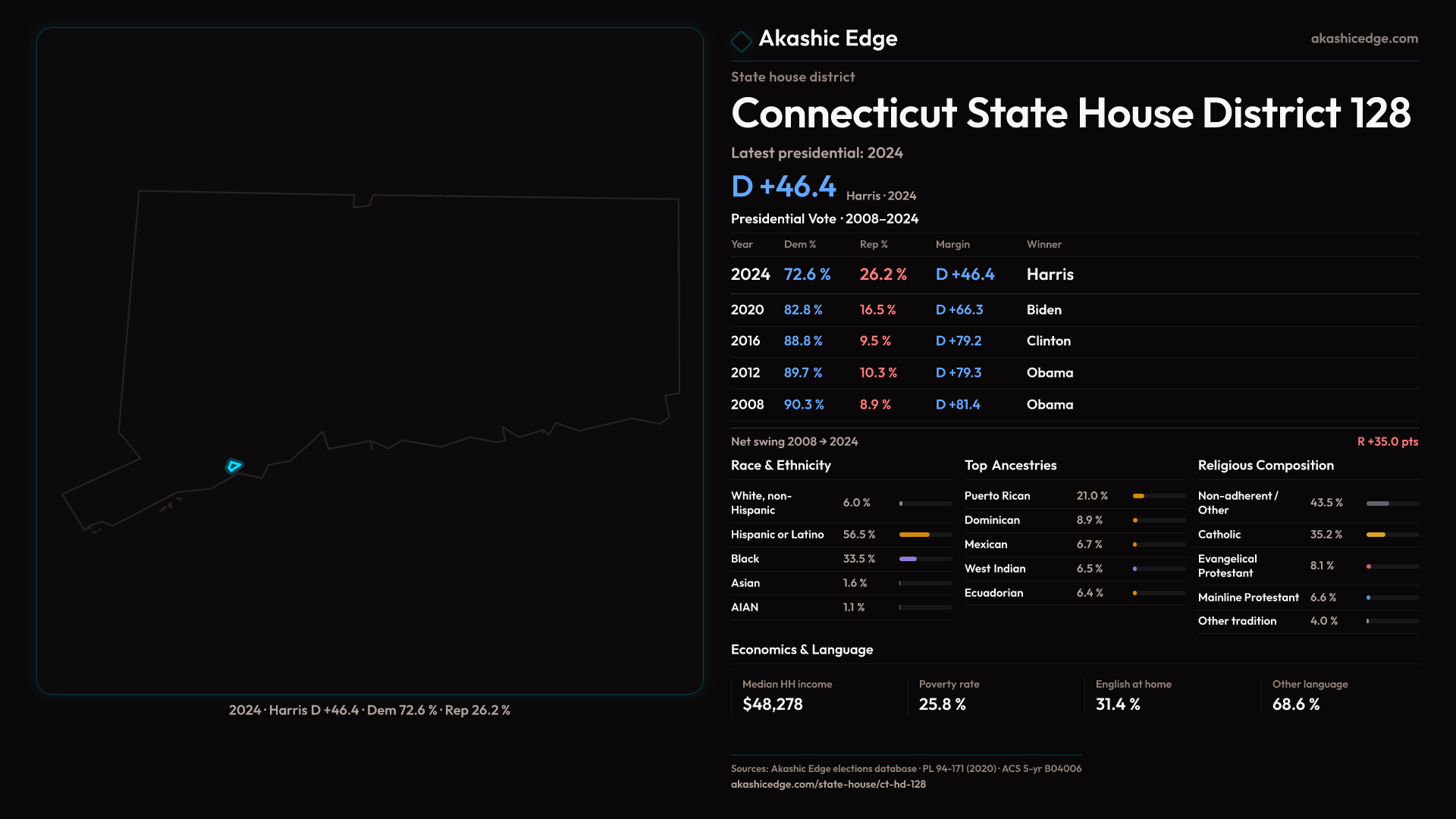Click the 2016 Clinton margin D +79.2
This screenshot has width=1456, height=819.
[958, 341]
